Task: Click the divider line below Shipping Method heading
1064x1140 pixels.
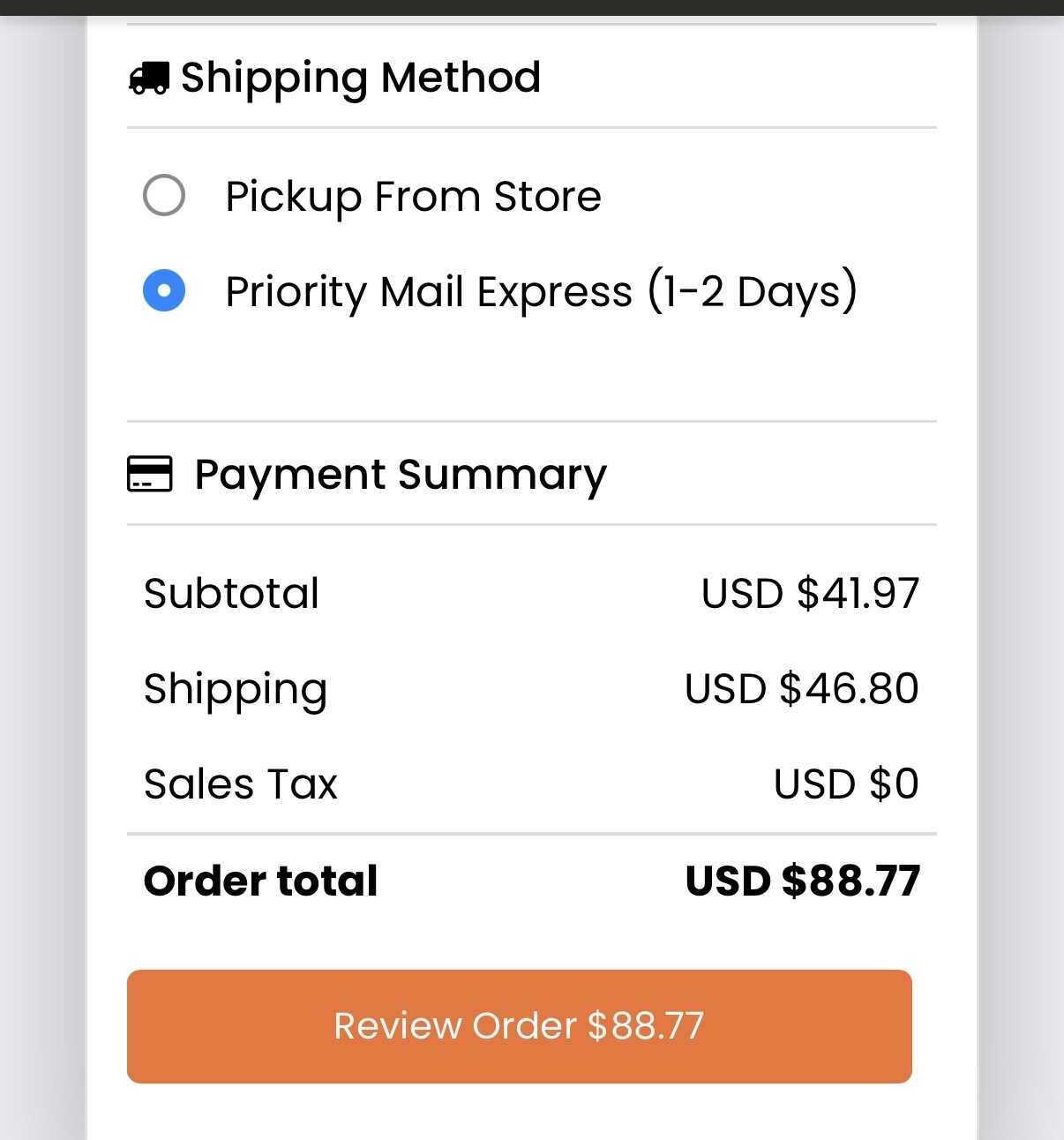Action: 532,128
